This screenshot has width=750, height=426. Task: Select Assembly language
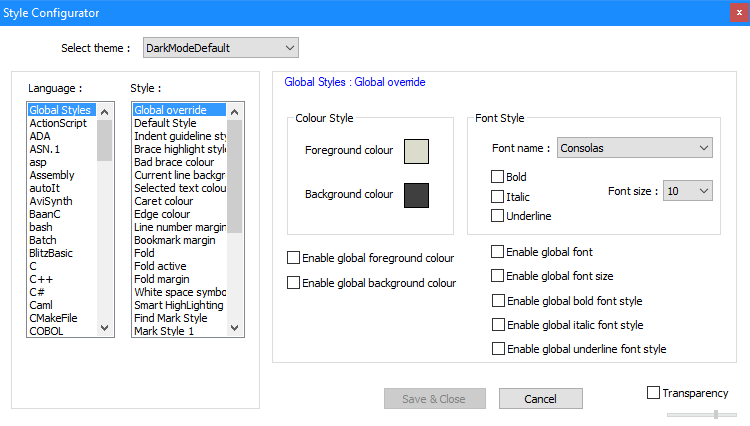(62, 175)
